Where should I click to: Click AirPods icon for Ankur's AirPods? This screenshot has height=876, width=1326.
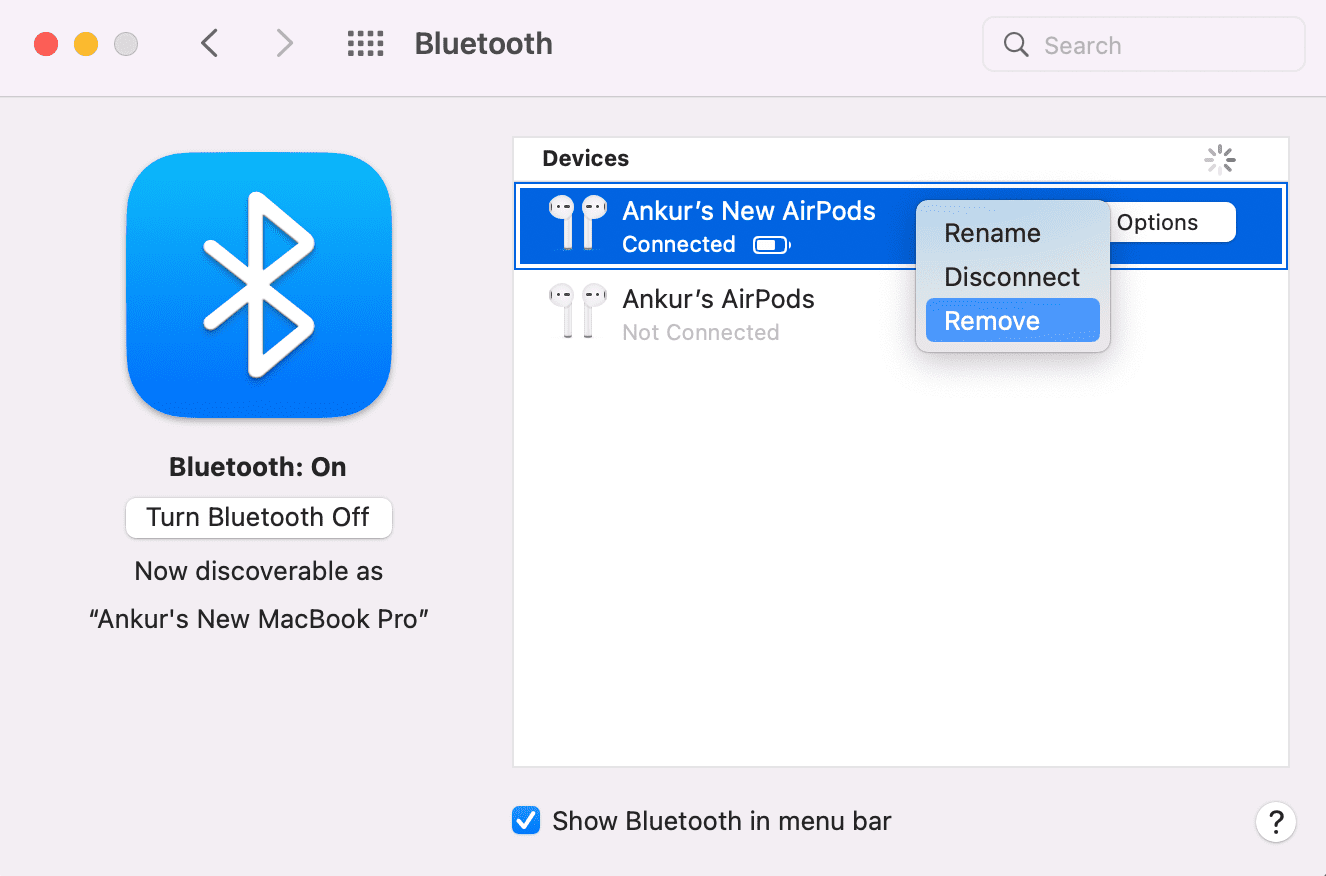point(578,311)
